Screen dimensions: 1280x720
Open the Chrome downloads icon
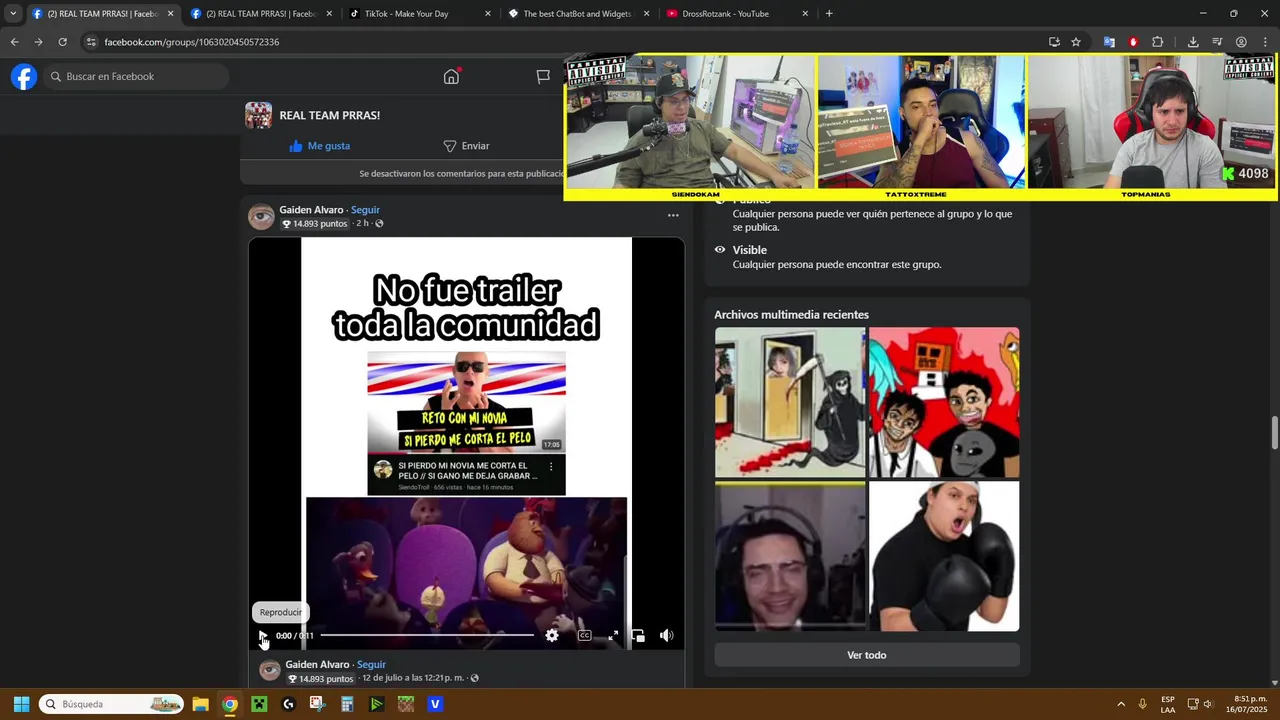(x=1193, y=42)
